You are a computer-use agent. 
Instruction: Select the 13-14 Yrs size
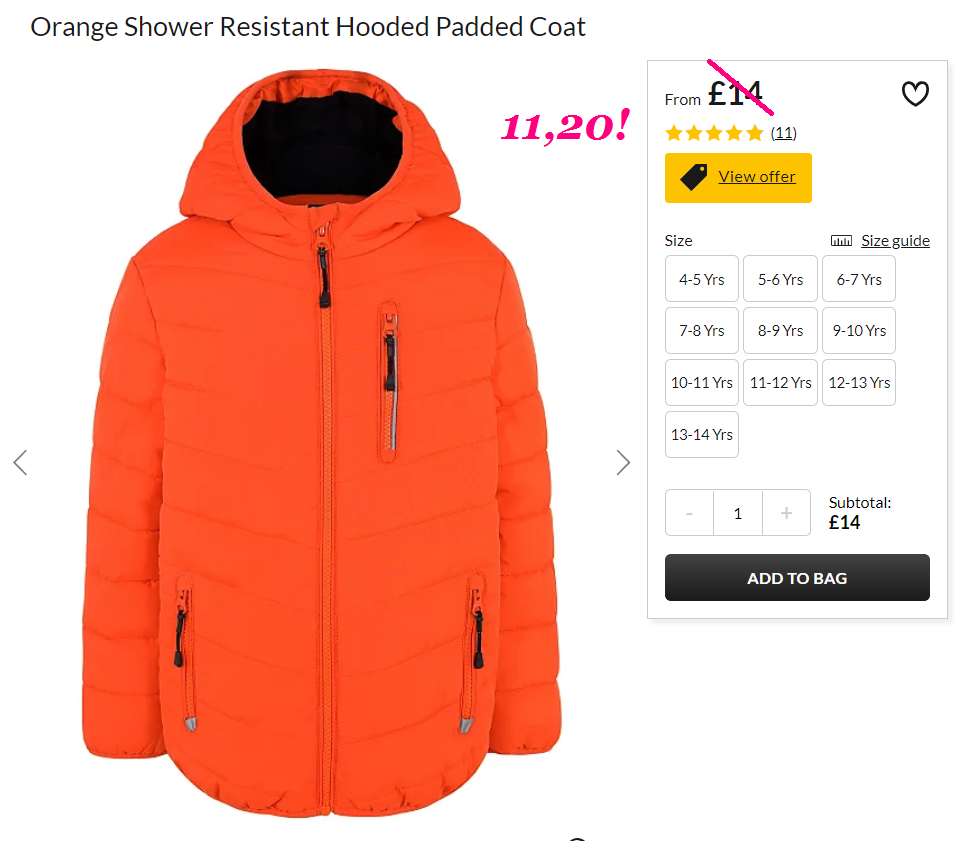pos(702,435)
